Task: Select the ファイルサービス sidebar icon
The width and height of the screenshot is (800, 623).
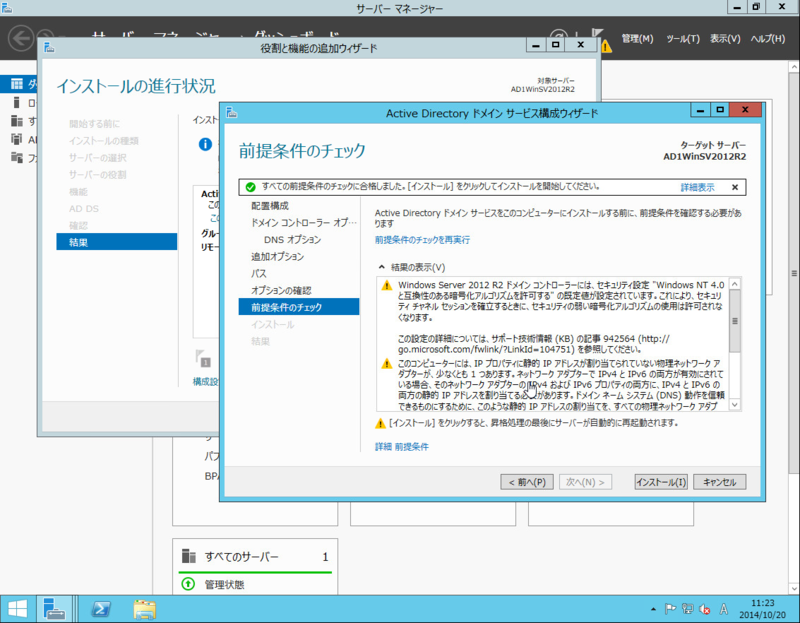Action: (x=16, y=157)
